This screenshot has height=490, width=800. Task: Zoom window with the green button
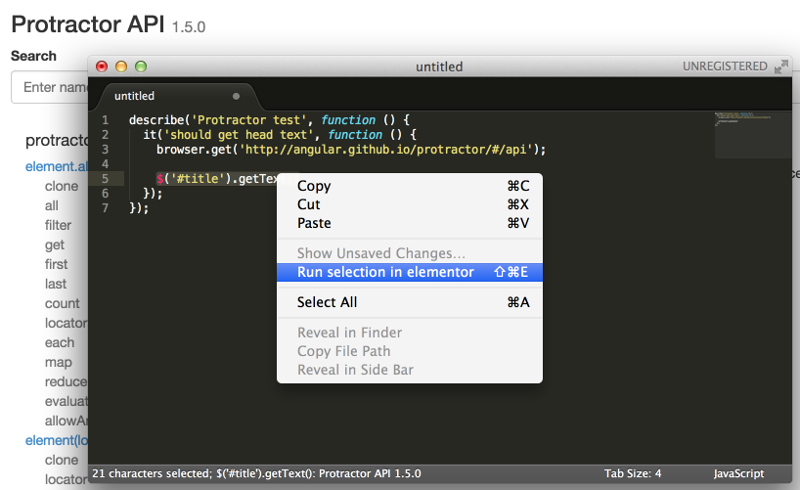pos(141,66)
